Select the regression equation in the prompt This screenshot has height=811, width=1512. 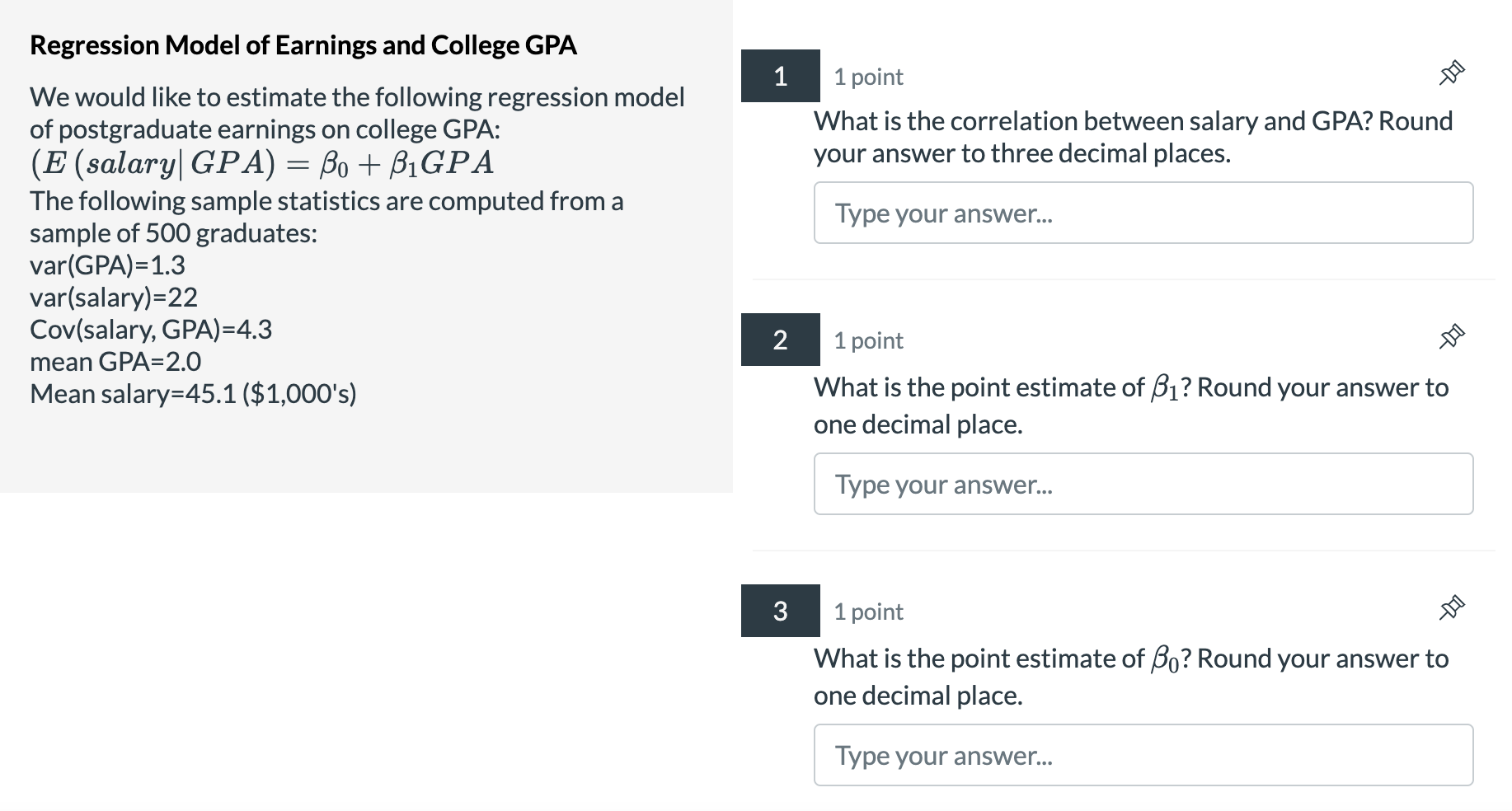261,162
